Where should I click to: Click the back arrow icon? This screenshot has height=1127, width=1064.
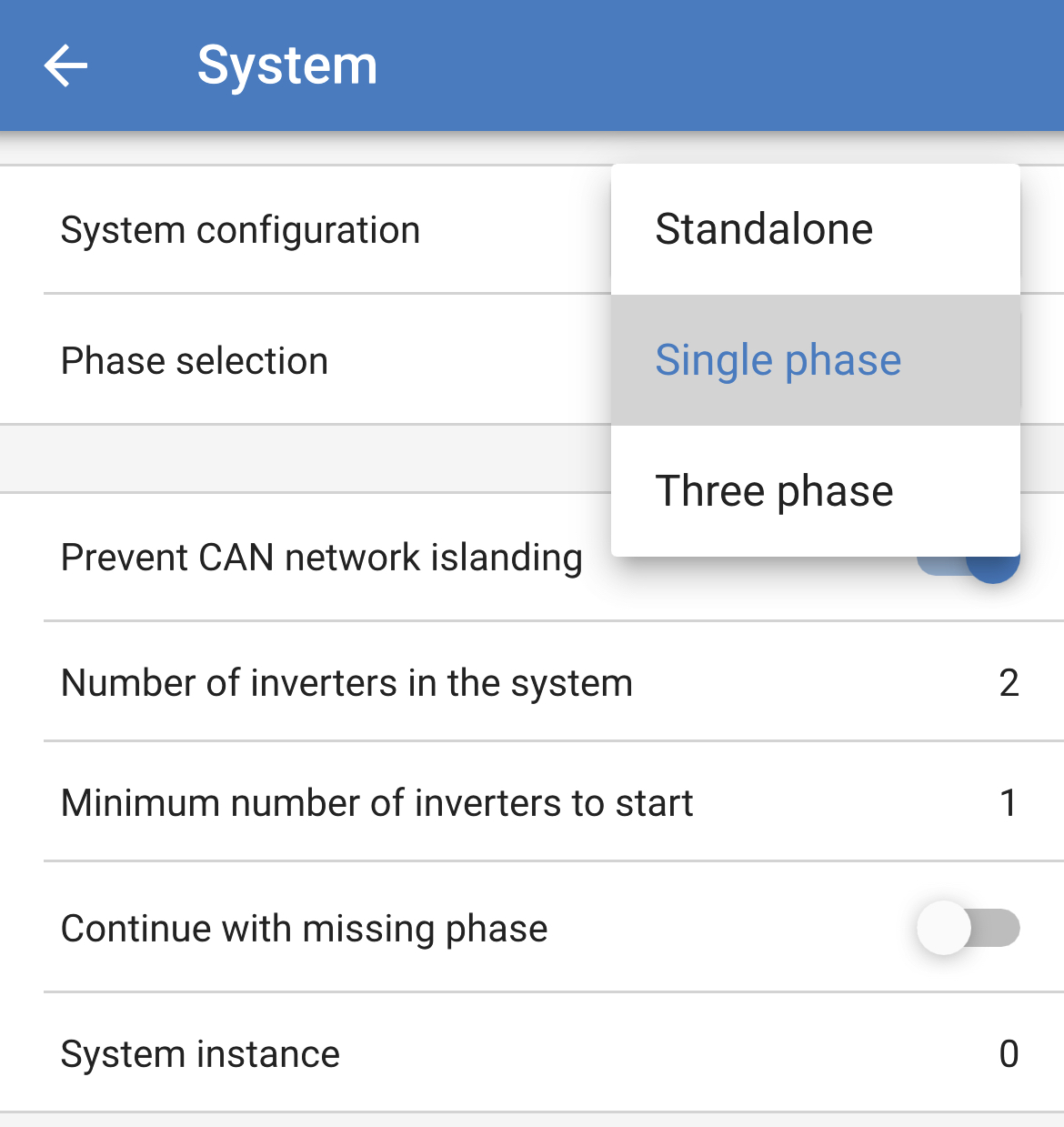[x=65, y=65]
